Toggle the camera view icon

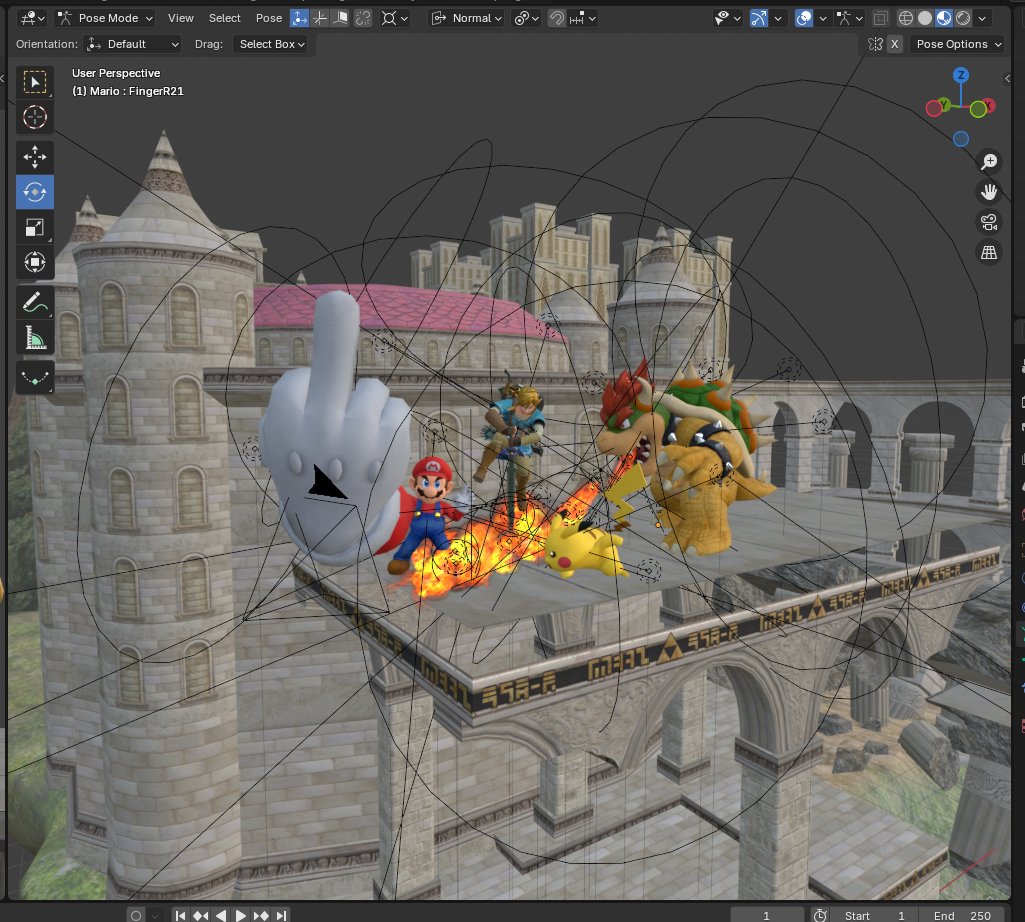[989, 222]
